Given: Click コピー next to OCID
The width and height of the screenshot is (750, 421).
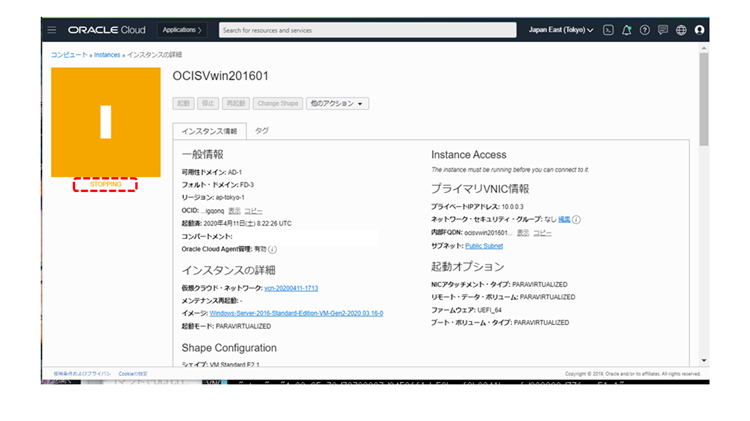Looking at the screenshot, I should pos(254,211).
